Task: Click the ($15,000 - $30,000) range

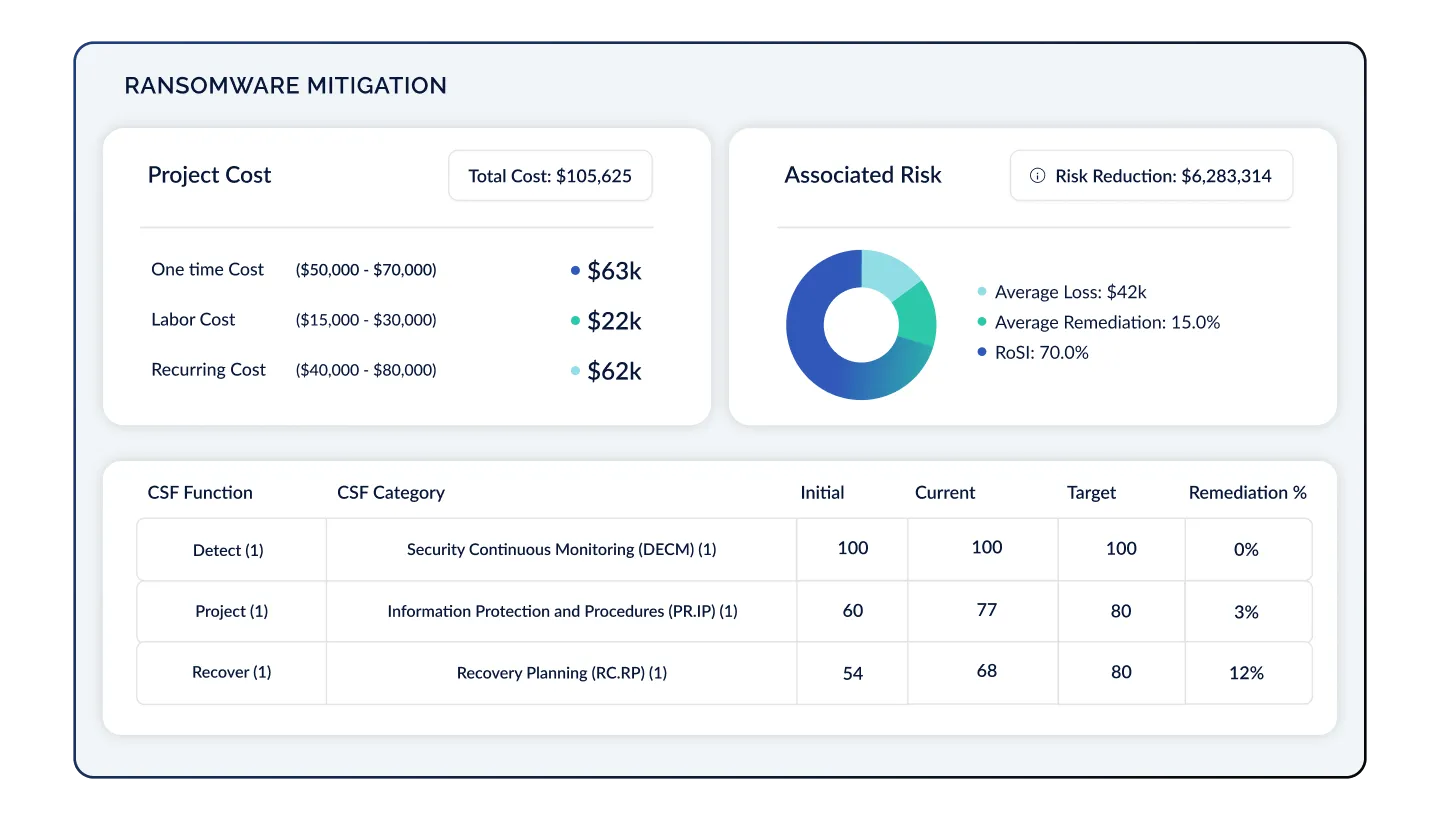Action: click(x=366, y=320)
